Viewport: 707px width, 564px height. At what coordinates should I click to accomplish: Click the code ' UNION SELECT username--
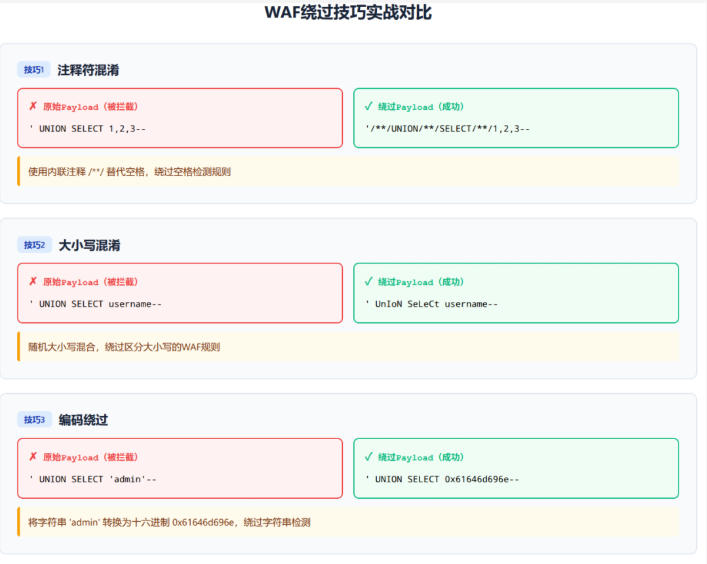click(x=95, y=304)
